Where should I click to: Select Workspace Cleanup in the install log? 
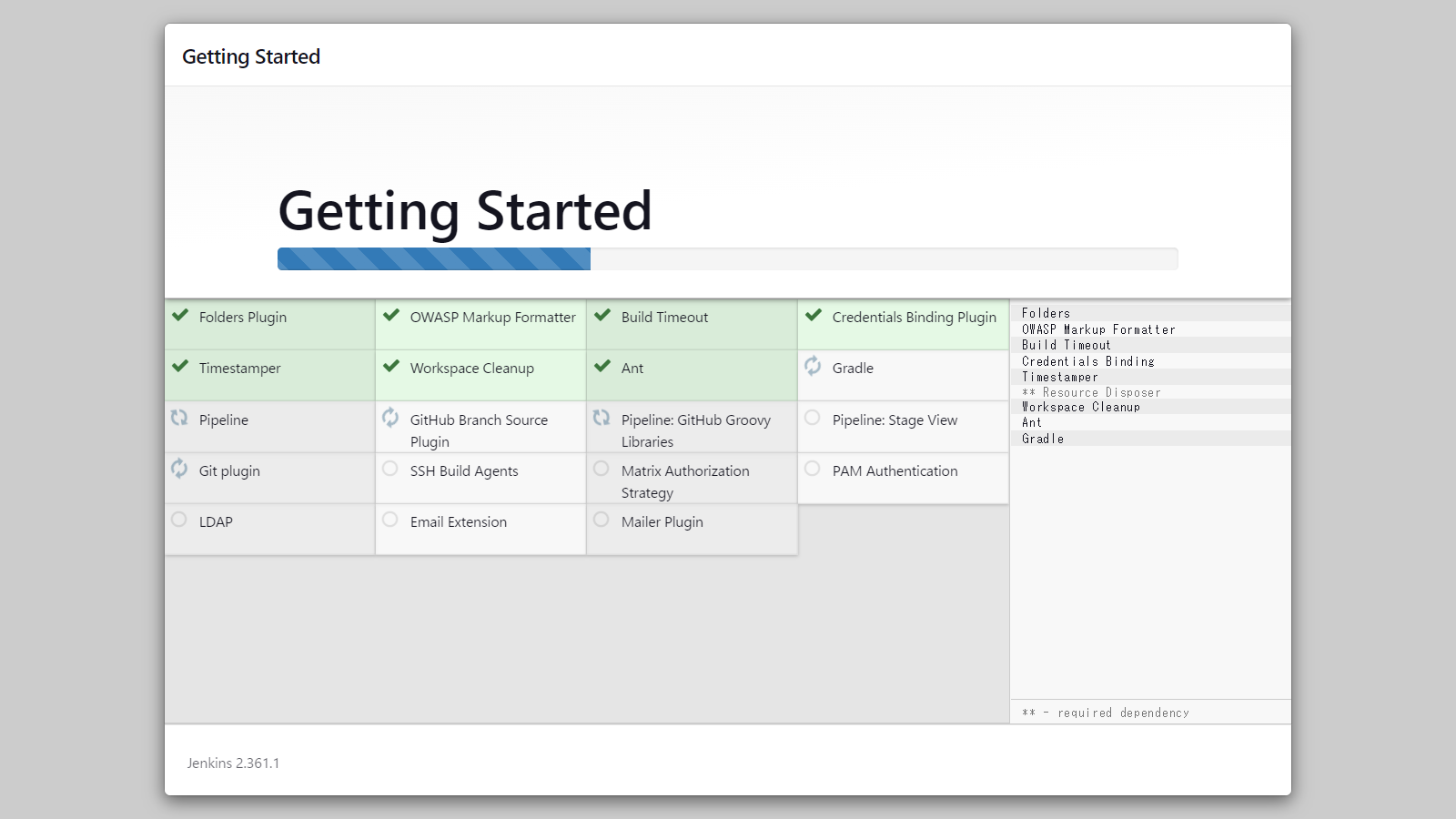click(x=1081, y=408)
